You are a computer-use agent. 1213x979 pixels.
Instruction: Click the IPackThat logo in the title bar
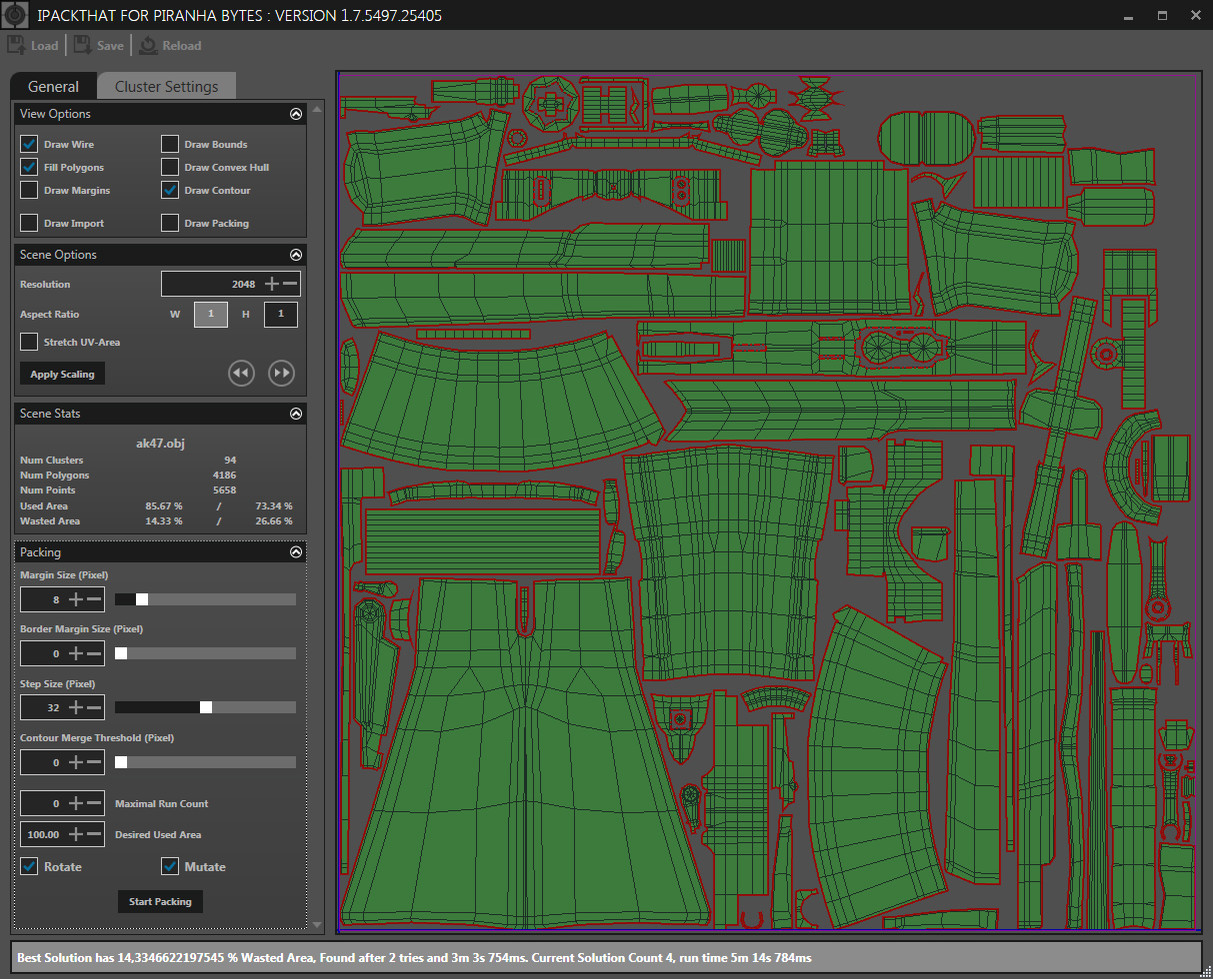tap(14, 15)
